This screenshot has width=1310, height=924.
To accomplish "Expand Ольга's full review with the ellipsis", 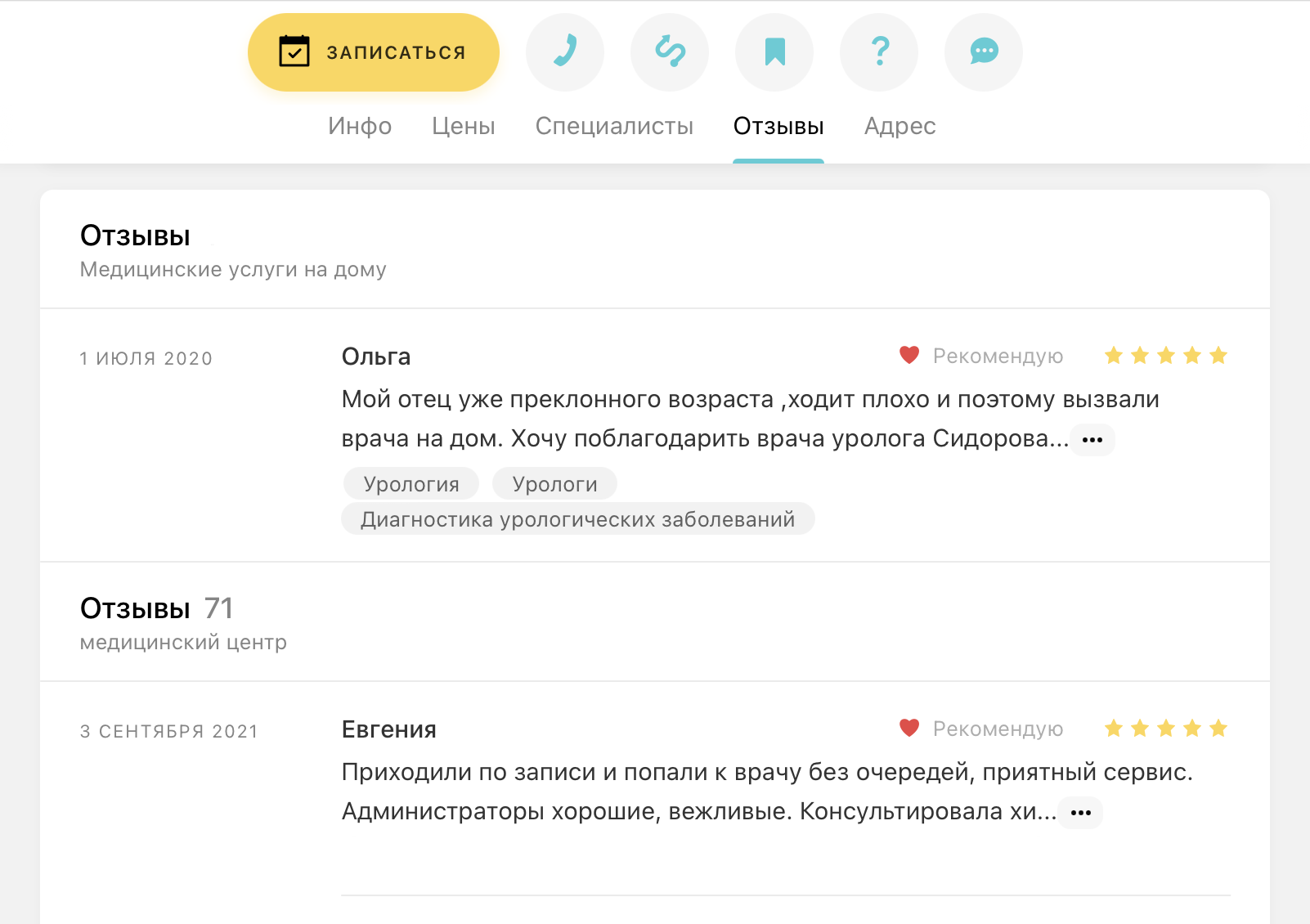I will [1092, 440].
